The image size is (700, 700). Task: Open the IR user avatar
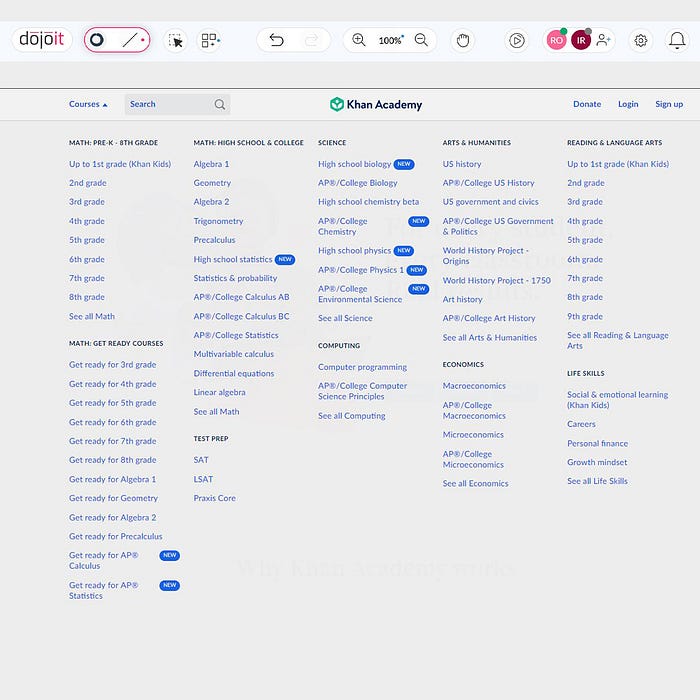click(581, 40)
